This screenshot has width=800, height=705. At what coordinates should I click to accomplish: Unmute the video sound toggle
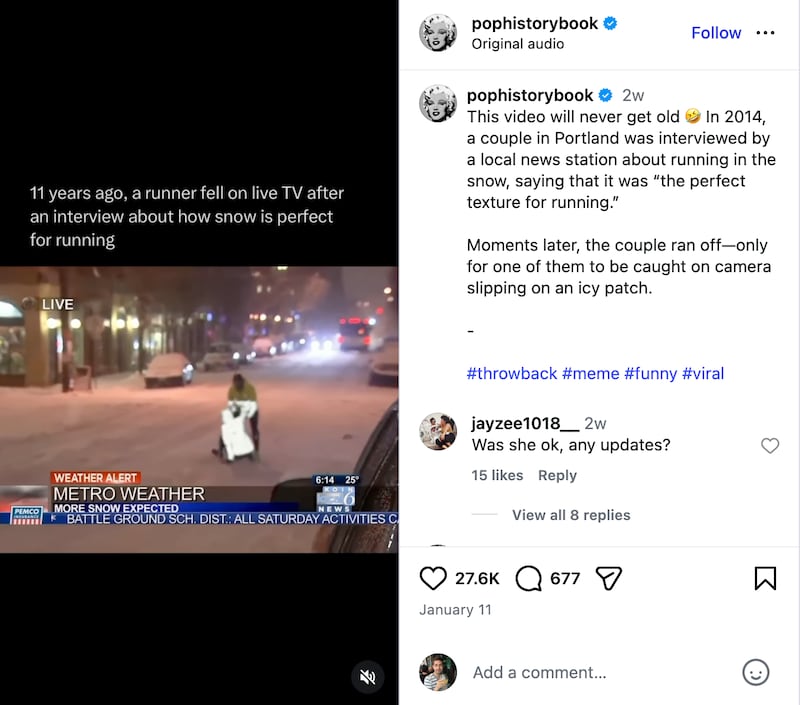[x=367, y=677]
